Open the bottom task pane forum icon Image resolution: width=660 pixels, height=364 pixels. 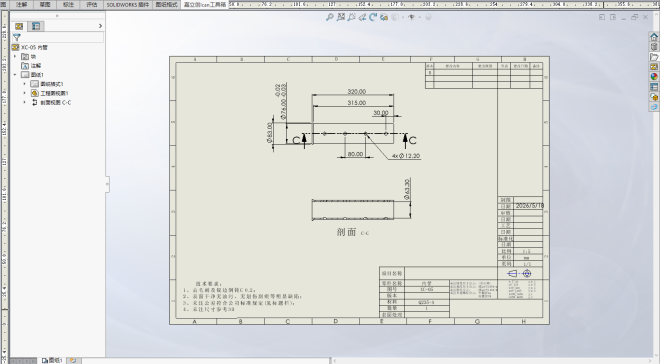[x=654, y=107]
